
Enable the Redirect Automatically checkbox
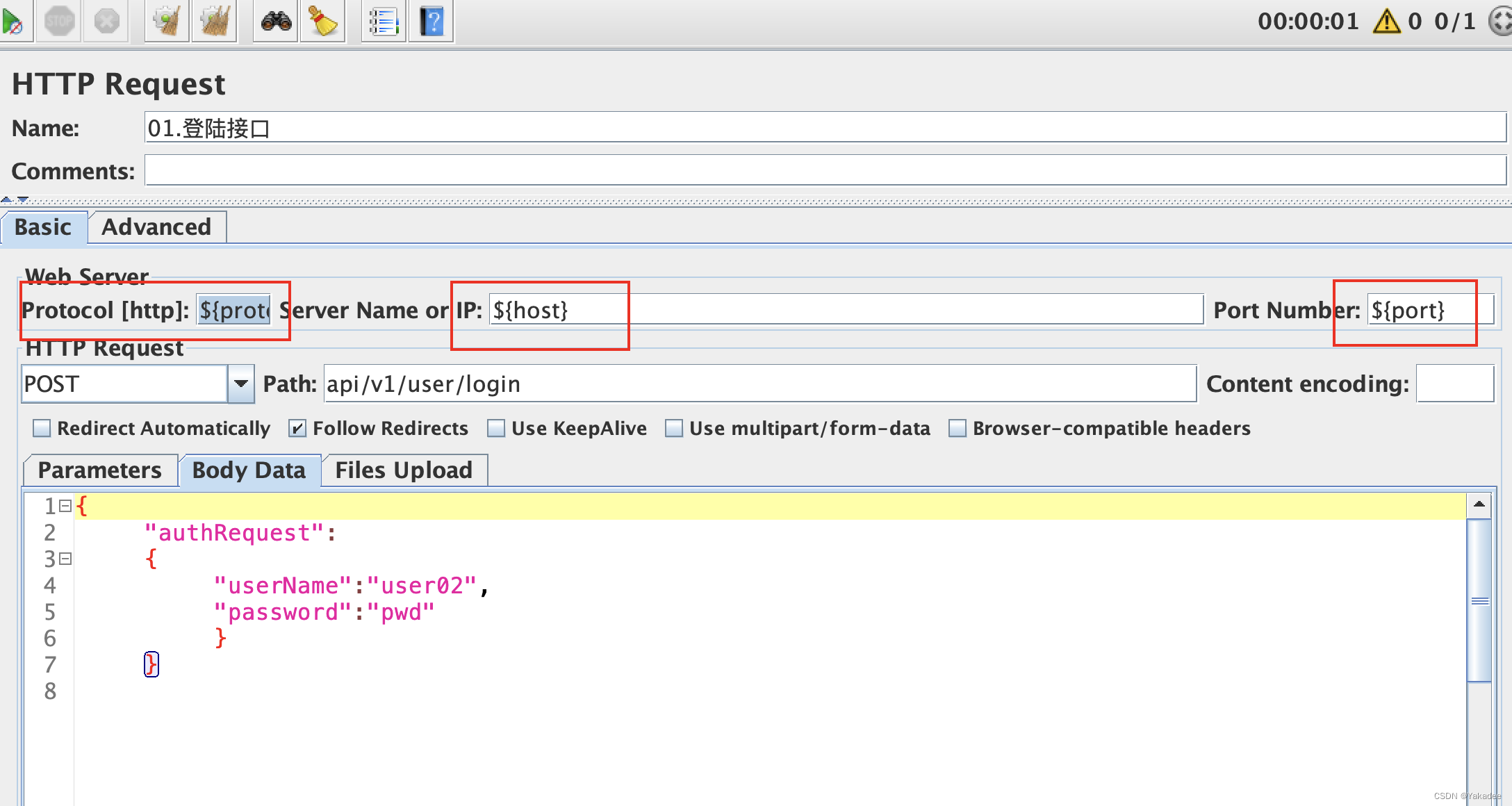[42, 428]
